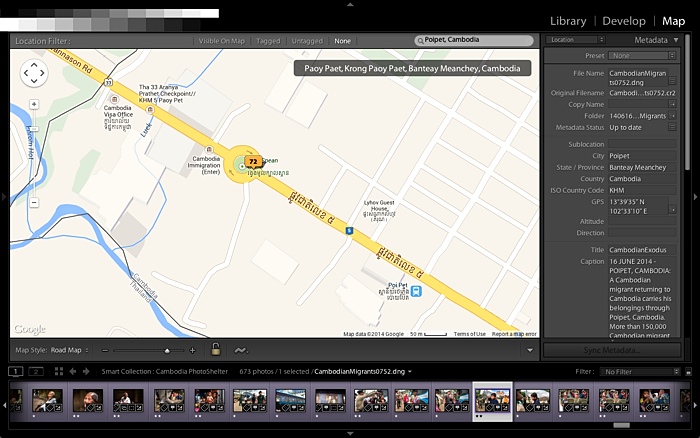Click the right panel vertical scrollbar
The image size is (700, 438).
coord(688,103)
